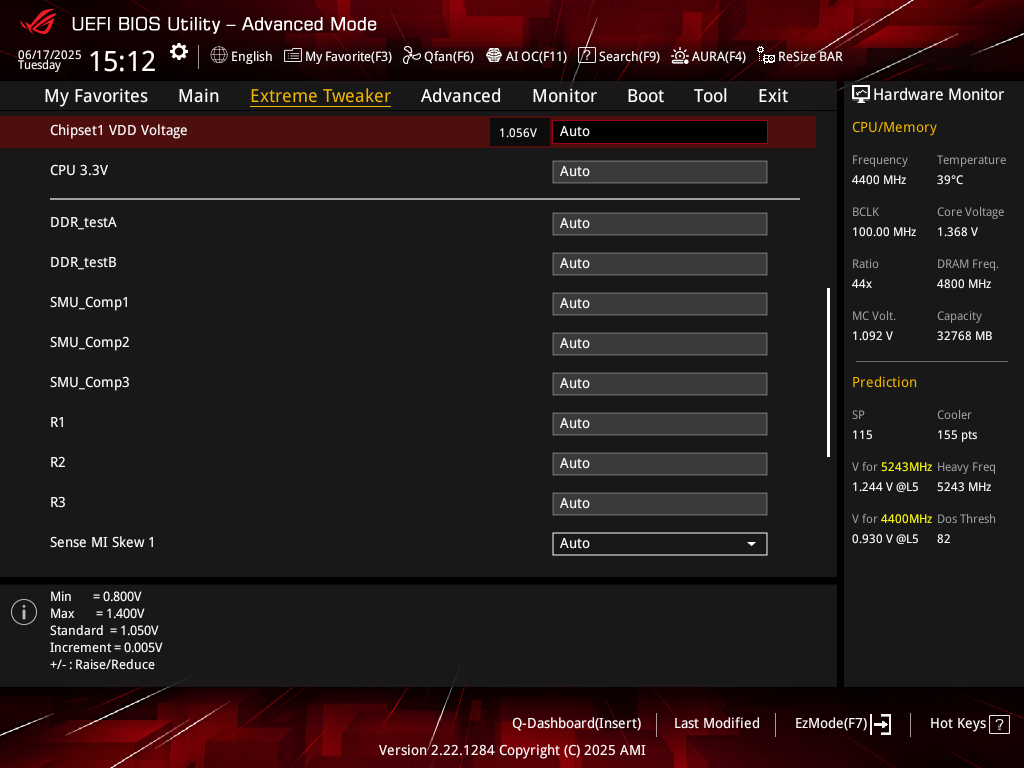Select the R1 Auto field
Viewport: 1024px width, 768px height.
[x=660, y=424]
